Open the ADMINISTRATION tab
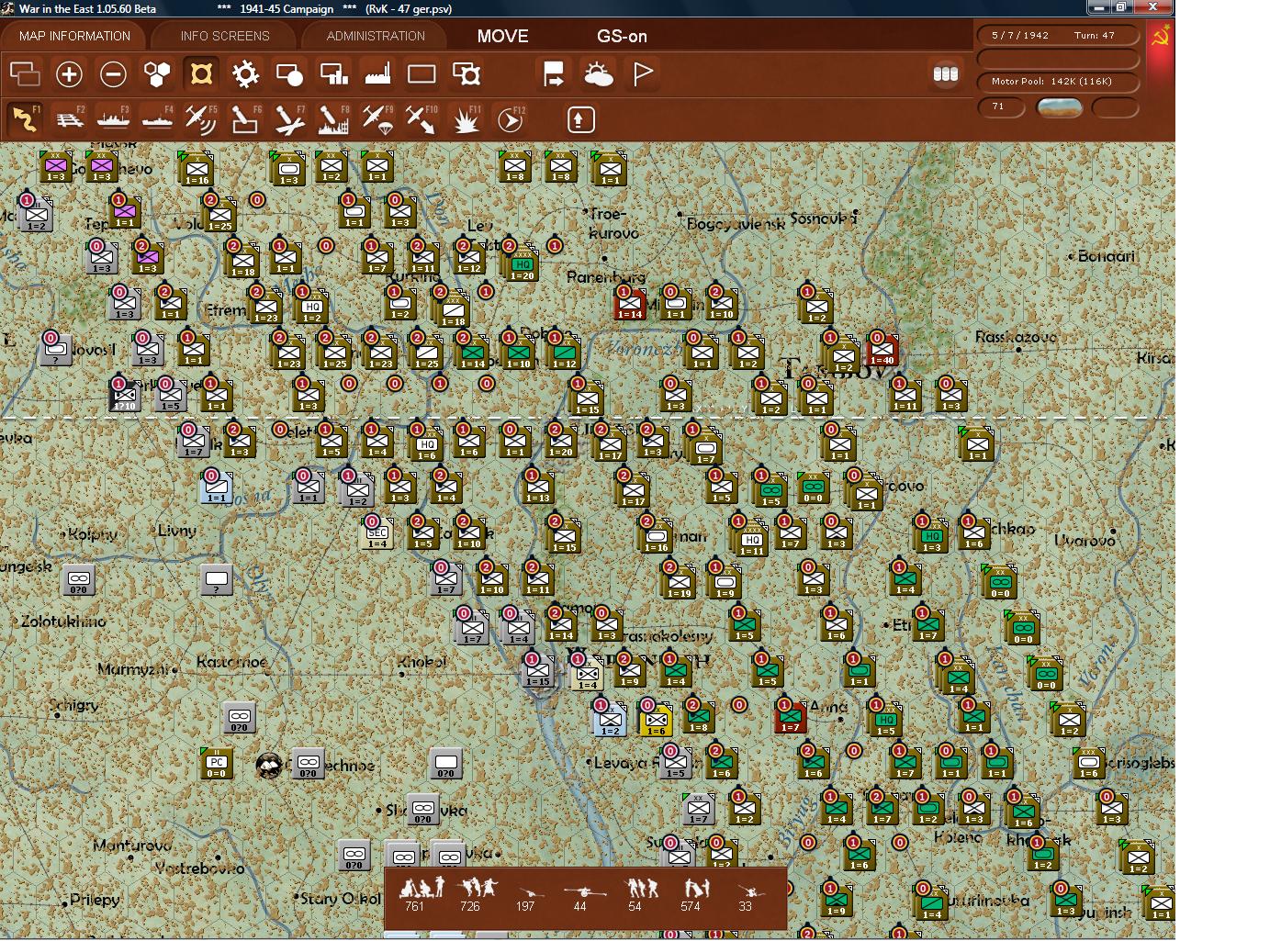The height and width of the screenshot is (952, 1270). (376, 36)
